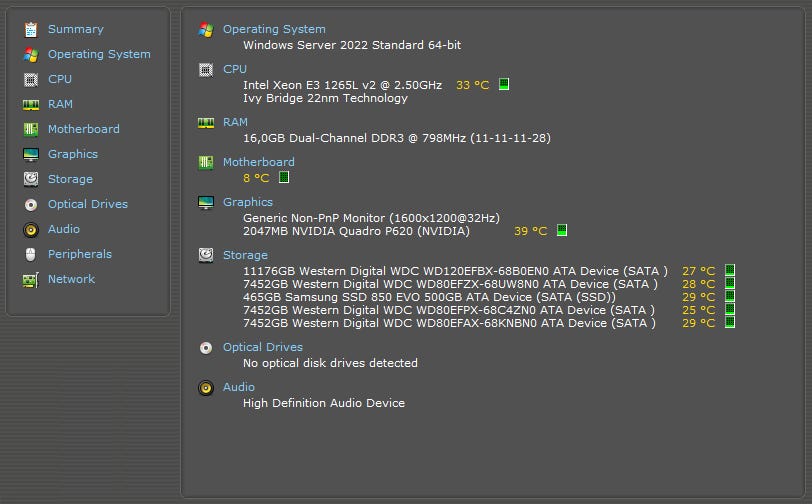The height and width of the screenshot is (504, 812).
Task: Go to the Network sidebar section
Action: 71,279
